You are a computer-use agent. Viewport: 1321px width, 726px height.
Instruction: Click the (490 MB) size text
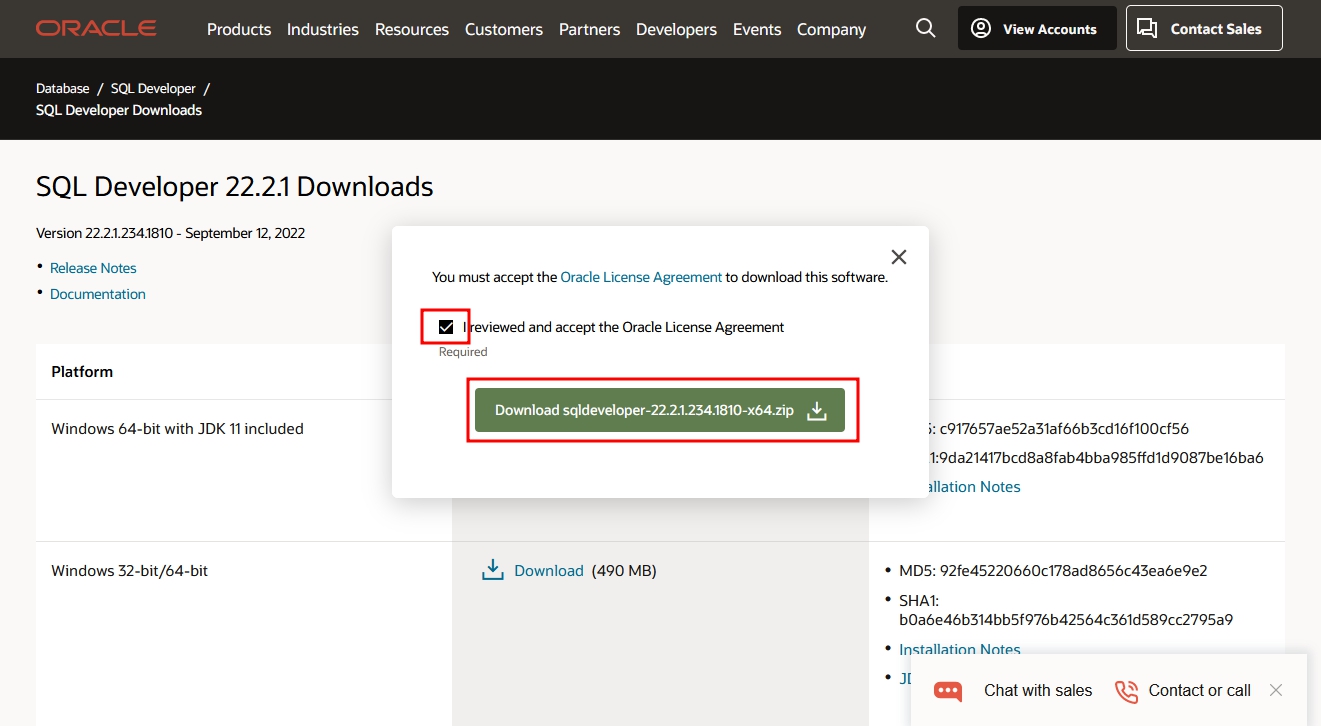(624, 571)
